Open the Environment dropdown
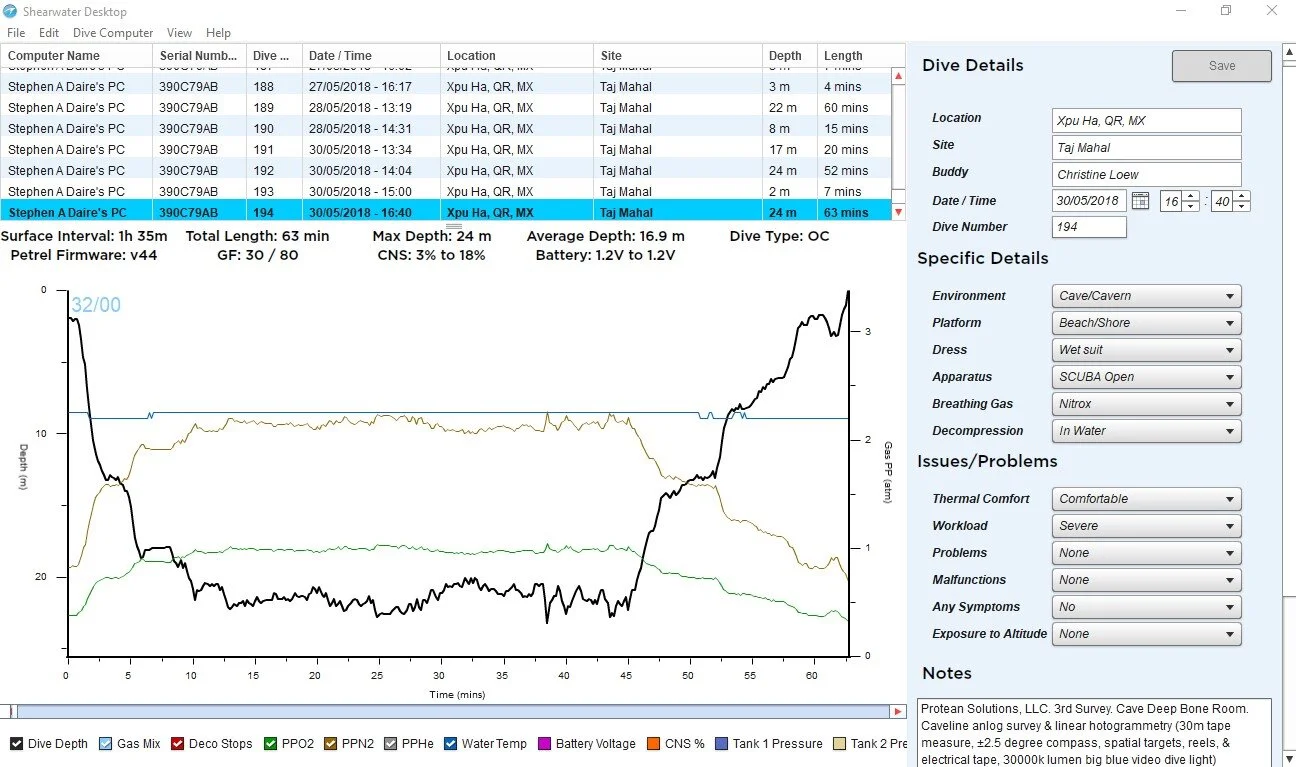1296x767 pixels. pyautogui.click(x=1146, y=296)
